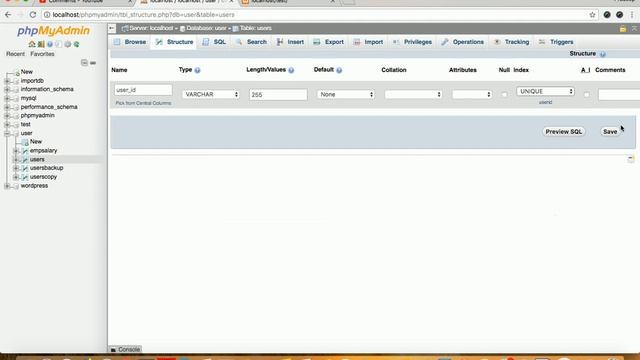Open navigation panel settings gear icon
Image resolution: width=640 pixels, height=360 pixels.
tap(68, 44)
